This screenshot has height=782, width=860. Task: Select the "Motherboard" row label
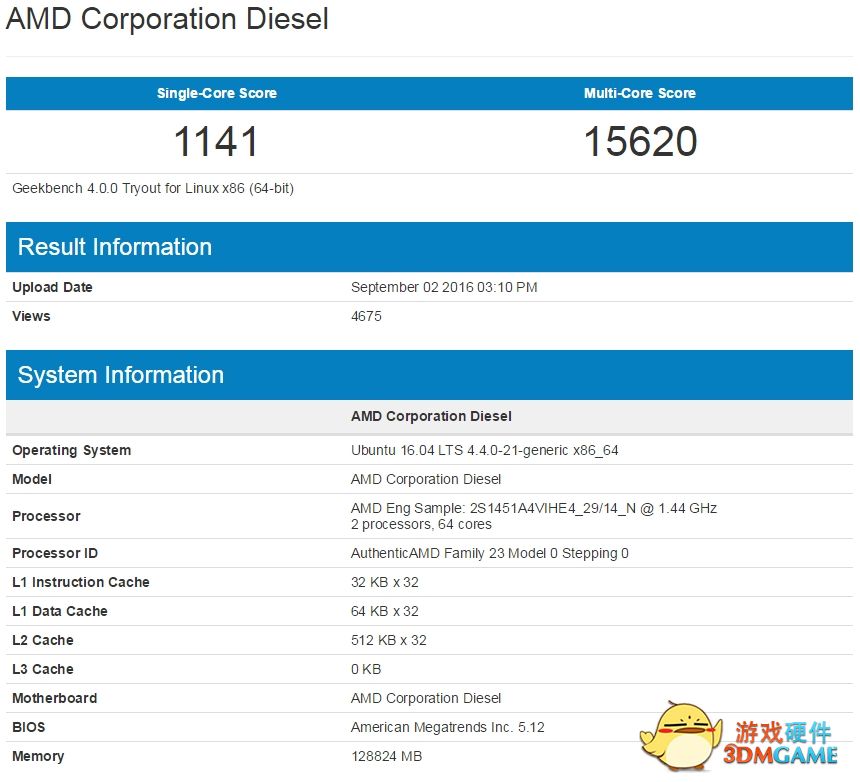click(54, 698)
